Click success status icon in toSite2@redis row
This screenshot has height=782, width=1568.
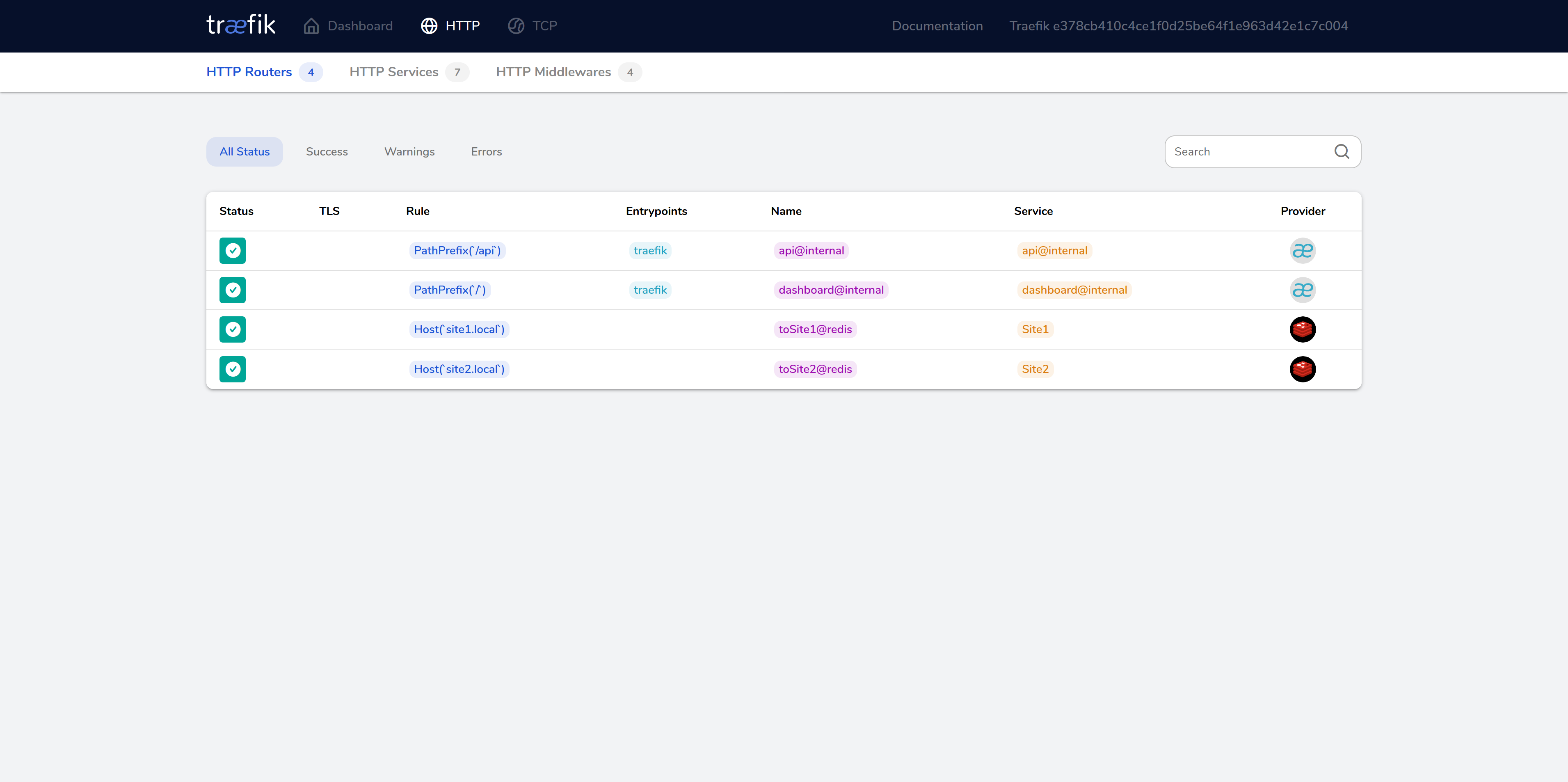point(233,369)
